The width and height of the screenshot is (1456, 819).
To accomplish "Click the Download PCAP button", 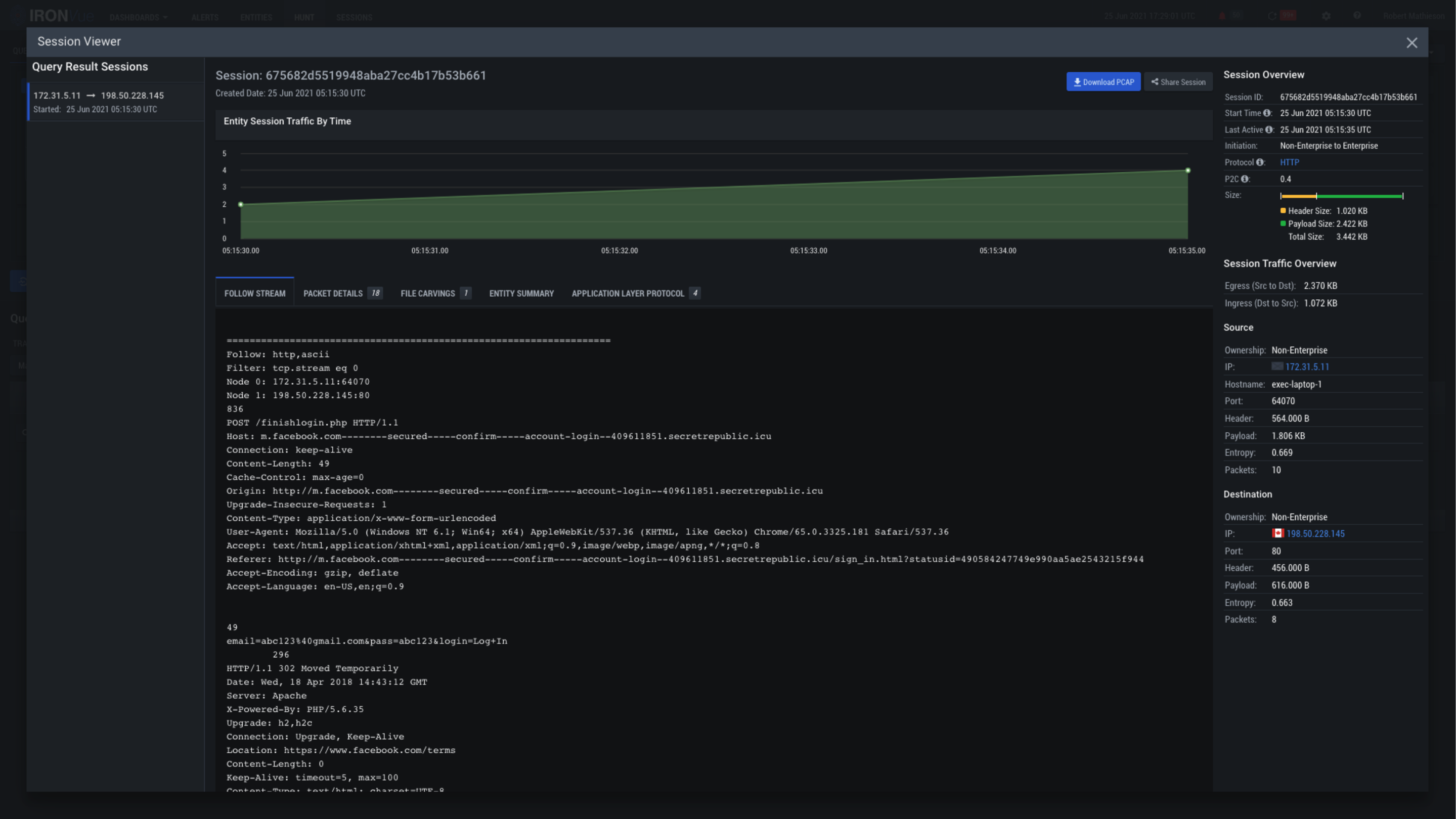I will pos(1104,81).
